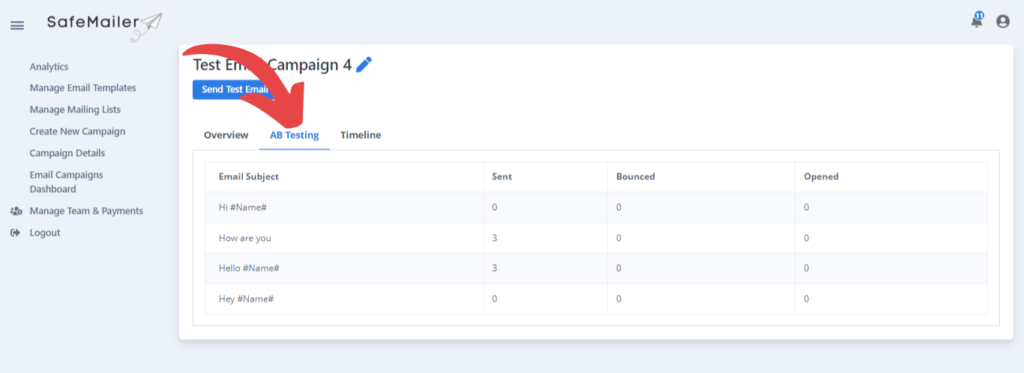
Task: Select the 'How are you' subject cell
Action: (x=344, y=238)
